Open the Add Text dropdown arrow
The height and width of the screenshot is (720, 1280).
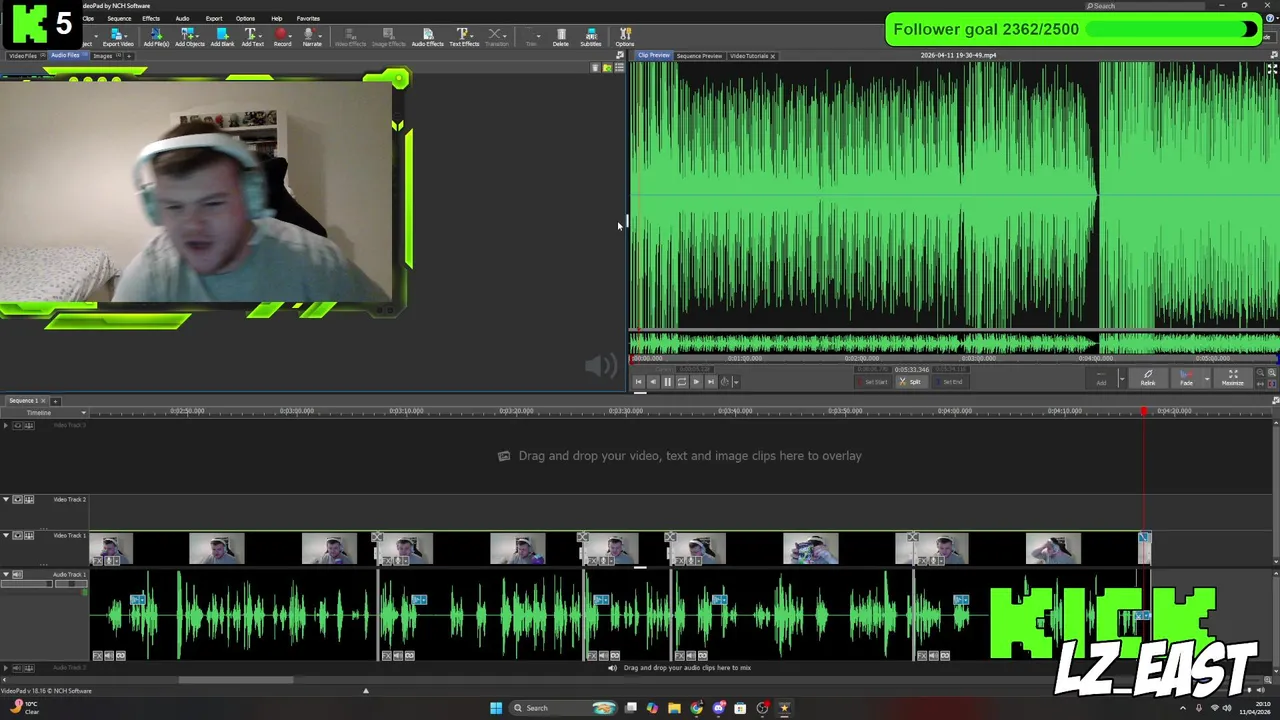(261, 36)
